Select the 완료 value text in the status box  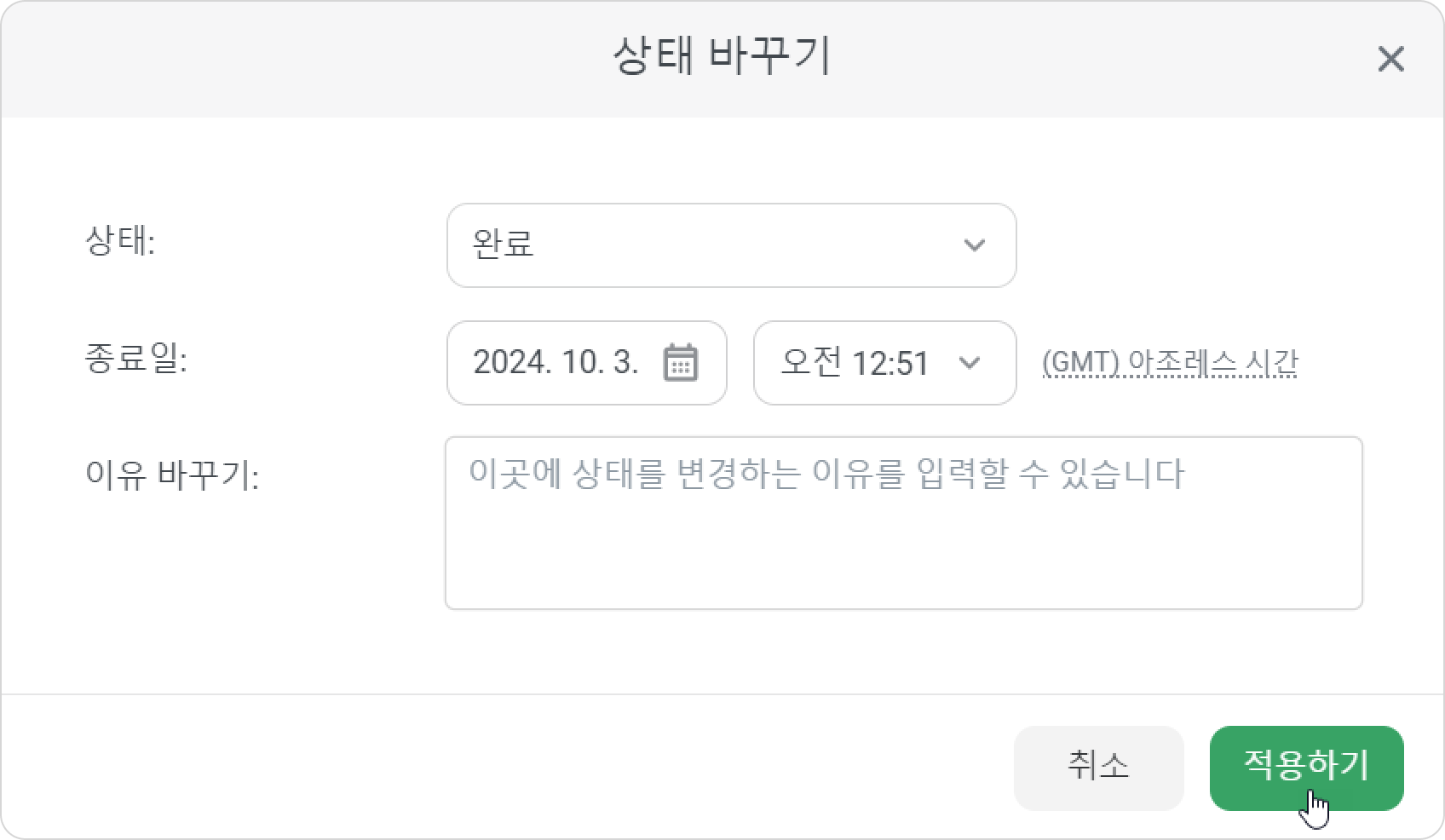(x=504, y=245)
